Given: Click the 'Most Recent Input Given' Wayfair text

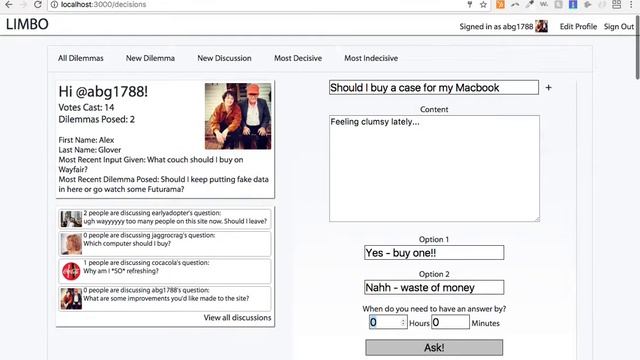Looking at the screenshot, I should pos(151,164).
